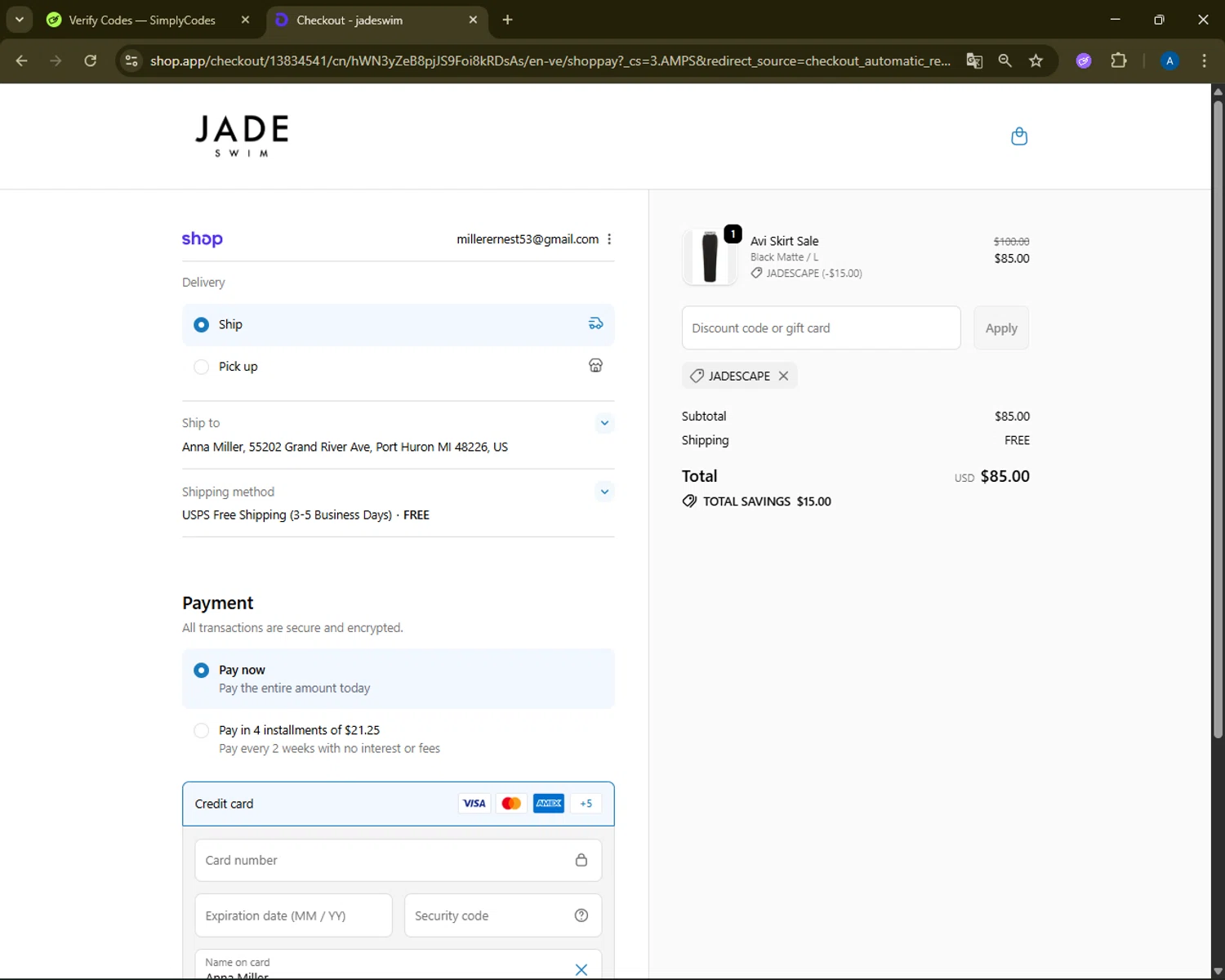Click the Shop Pay logo
The width and height of the screenshot is (1225, 980).
click(x=202, y=238)
